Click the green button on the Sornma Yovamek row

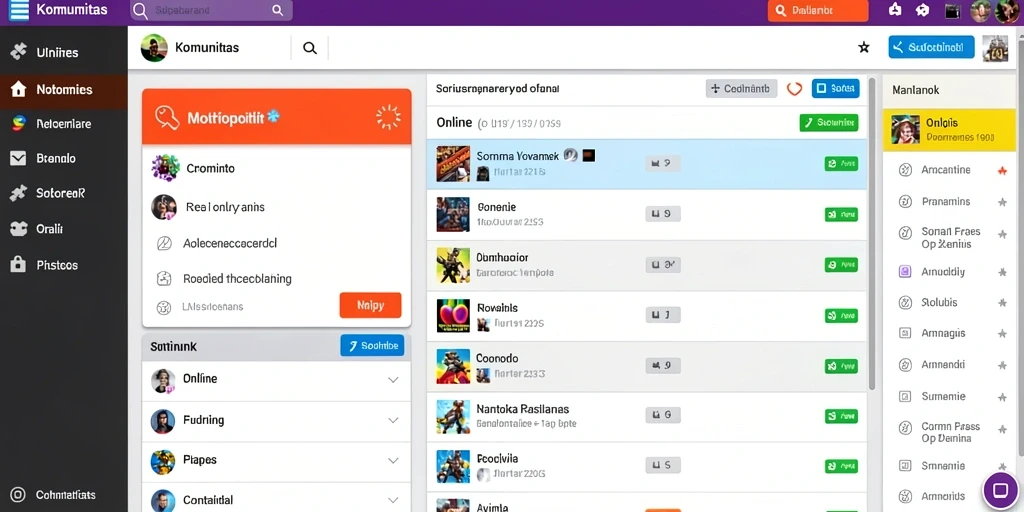point(841,163)
